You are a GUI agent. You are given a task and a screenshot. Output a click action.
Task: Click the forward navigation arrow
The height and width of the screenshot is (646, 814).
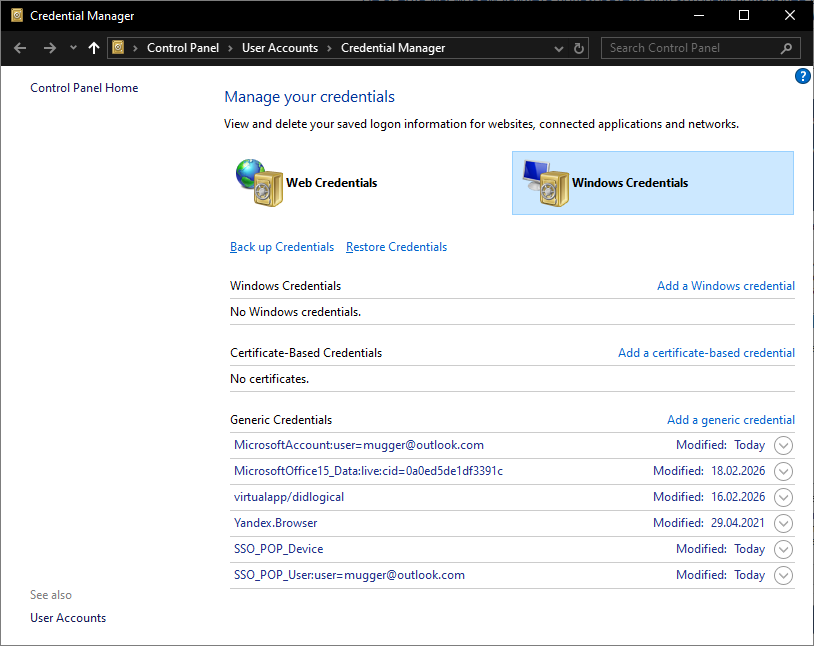(x=48, y=47)
